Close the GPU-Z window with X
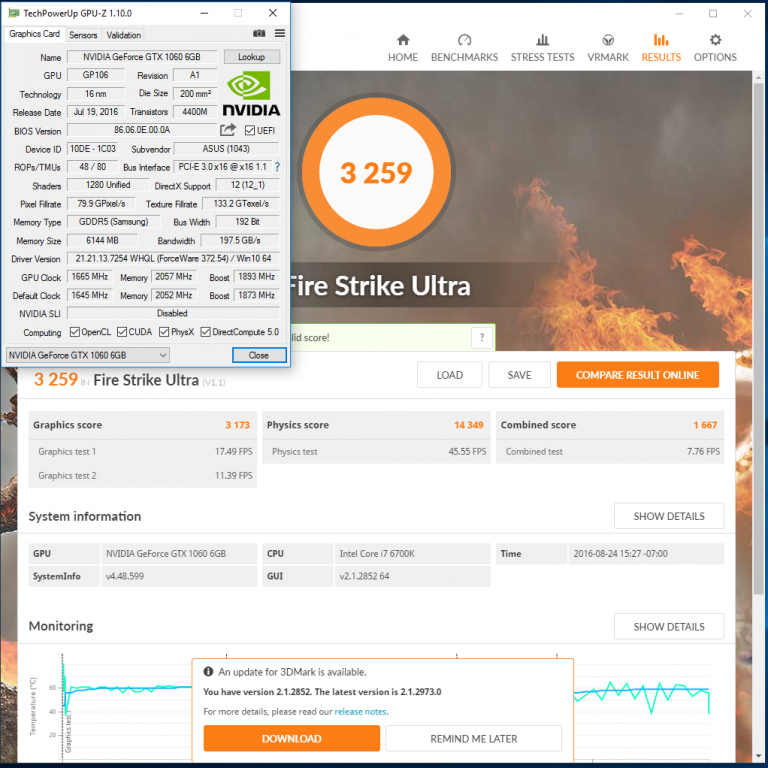Image resolution: width=768 pixels, height=768 pixels. [x=273, y=13]
